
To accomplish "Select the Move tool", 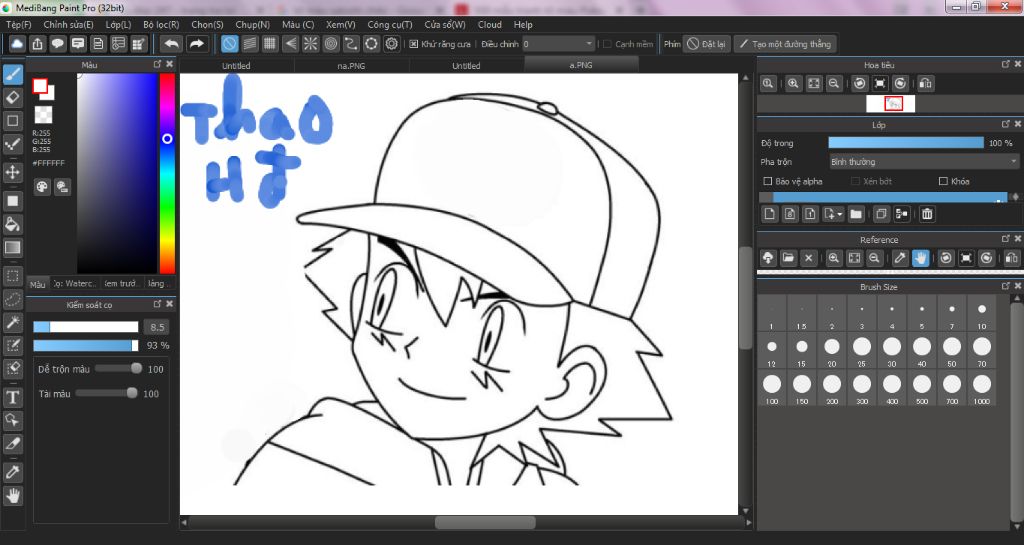I will [x=12, y=172].
